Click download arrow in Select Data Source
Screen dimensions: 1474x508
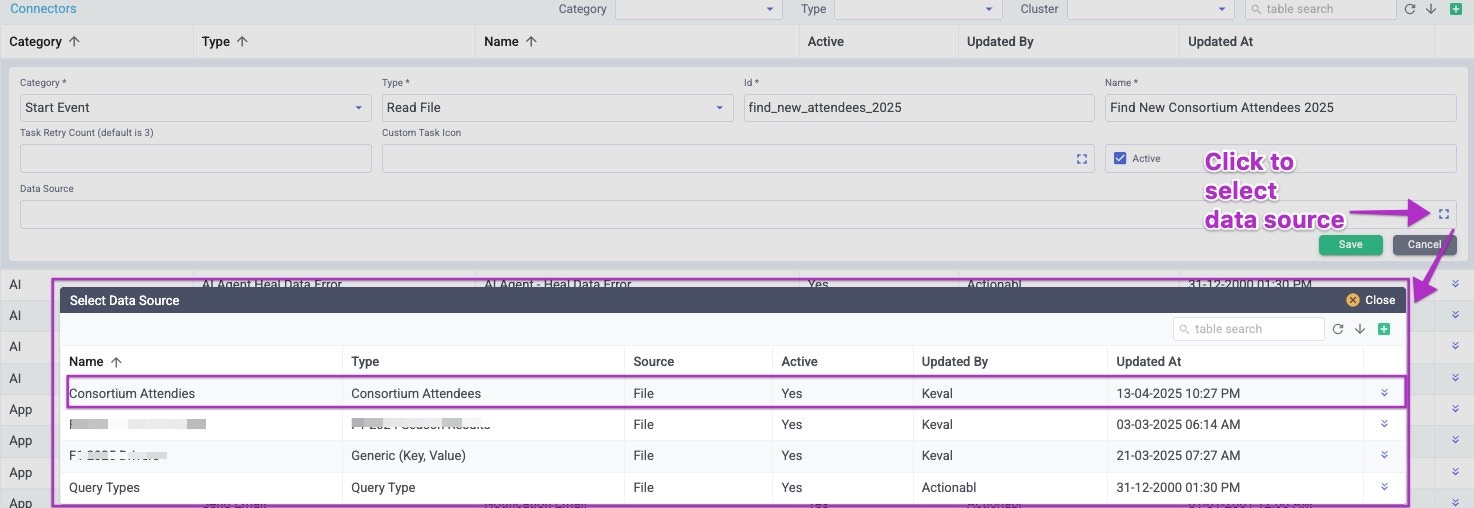click(x=1360, y=329)
